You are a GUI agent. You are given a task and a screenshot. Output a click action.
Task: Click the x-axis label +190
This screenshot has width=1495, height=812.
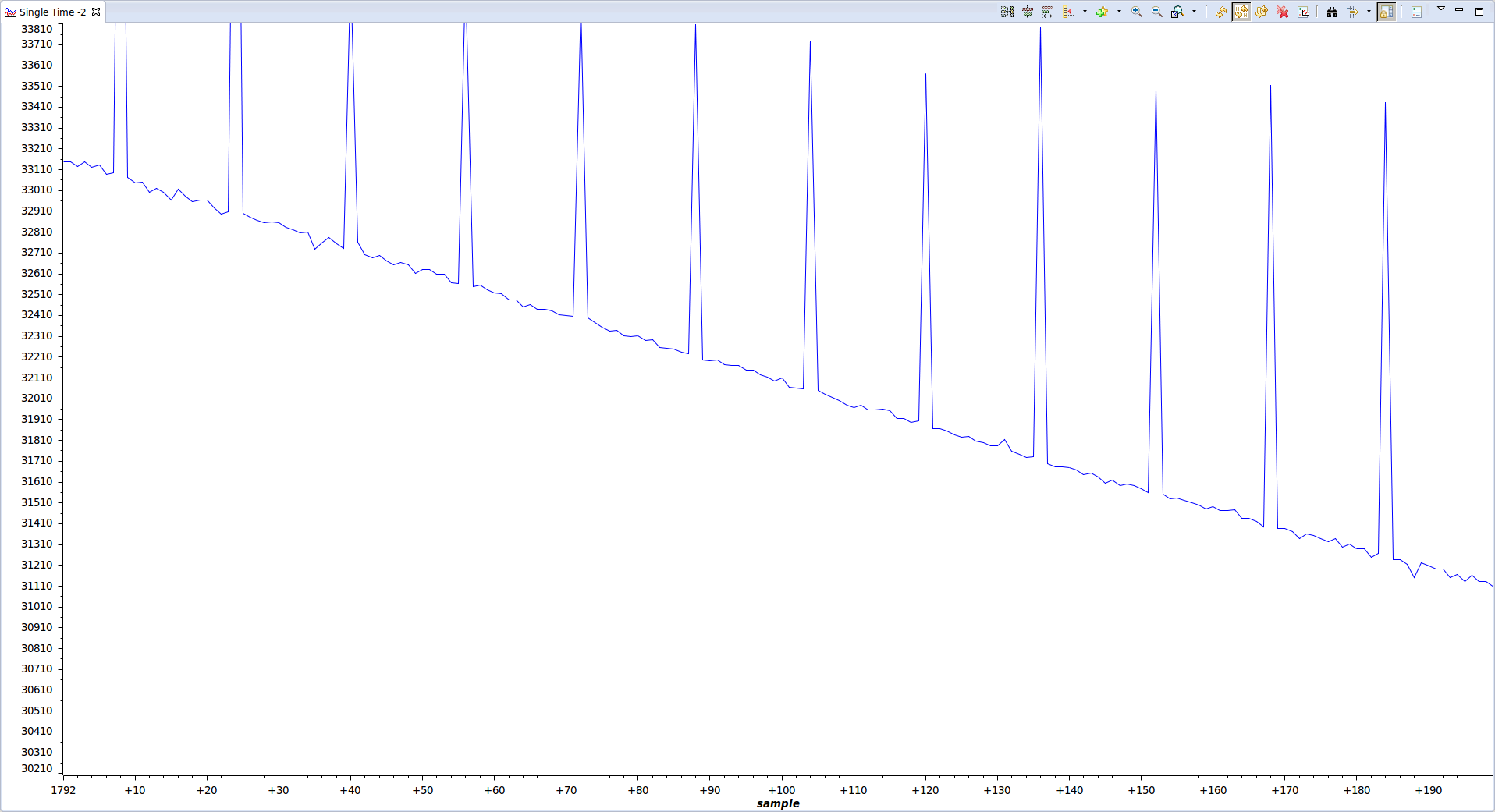1429,790
